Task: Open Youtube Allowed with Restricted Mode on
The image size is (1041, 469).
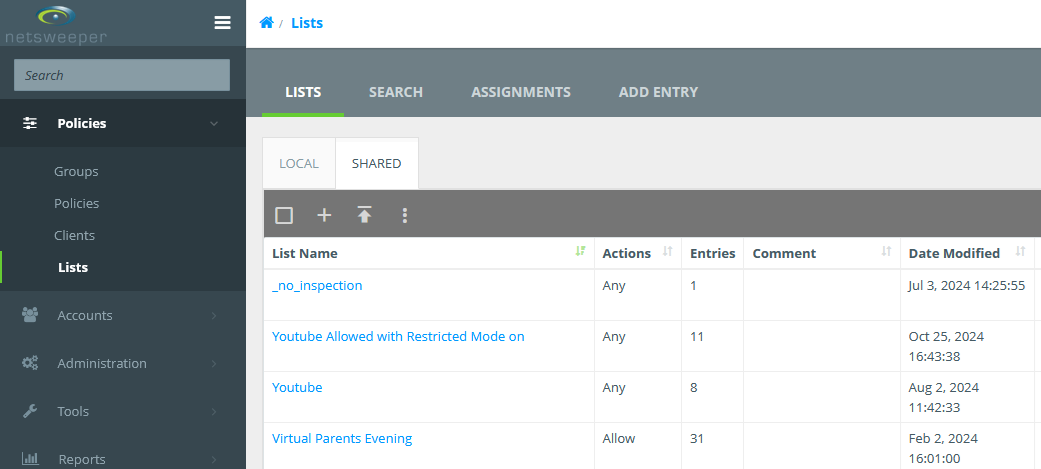Action: (x=398, y=337)
